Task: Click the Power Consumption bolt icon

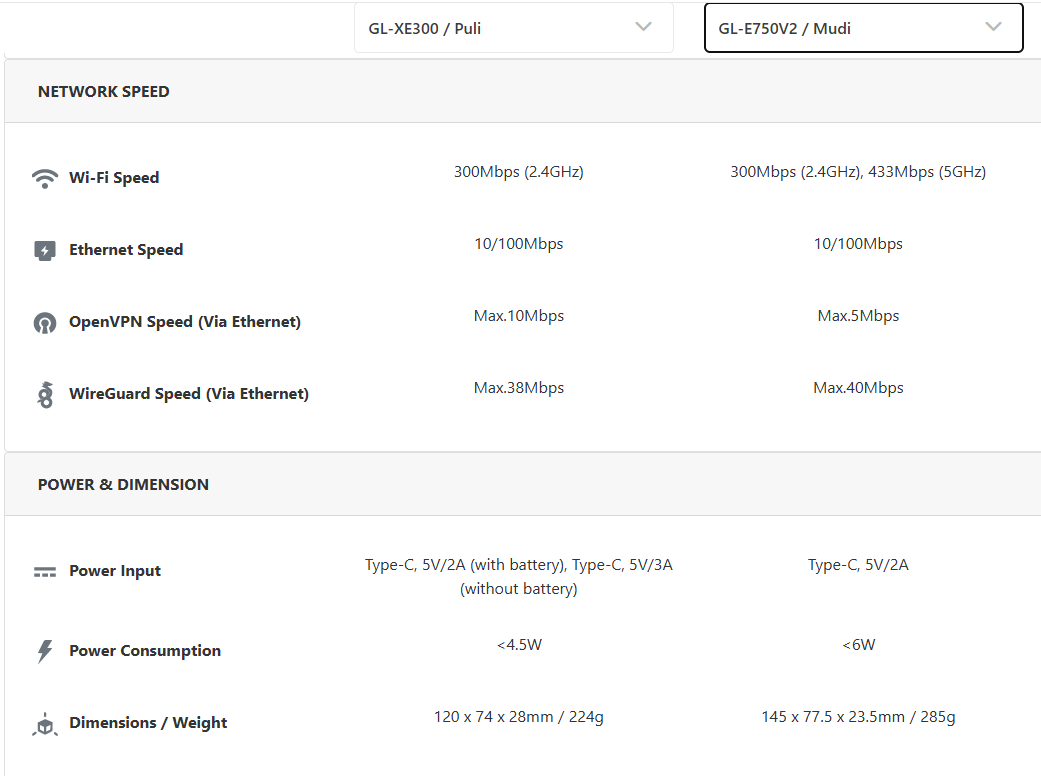Action: point(44,651)
